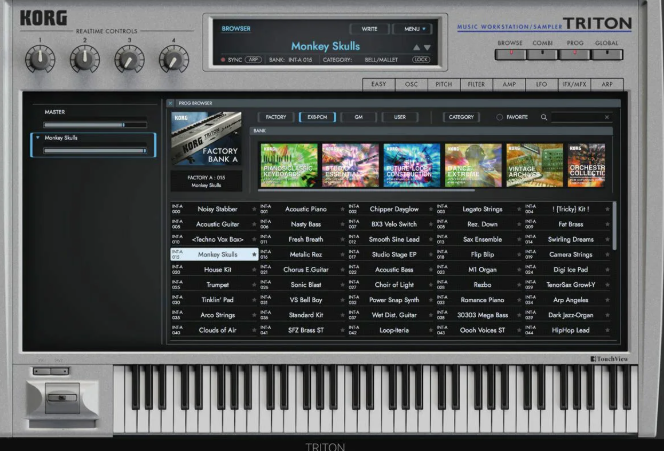Open the IFX/MFX tab

pyautogui.click(x=574, y=84)
